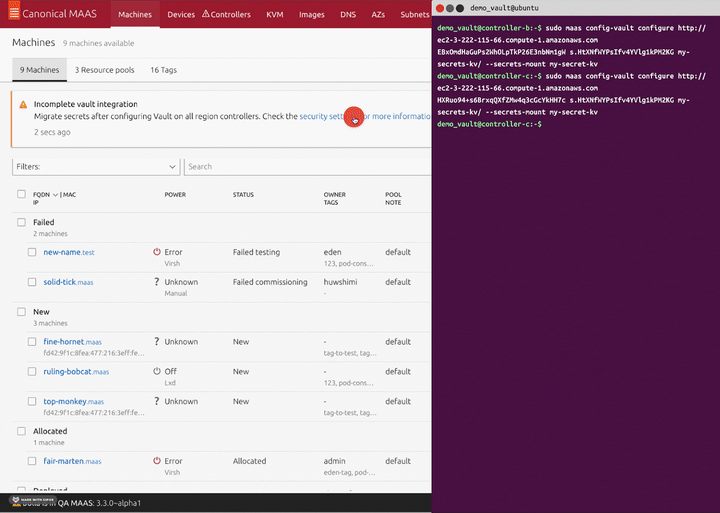This screenshot has height=513, width=720.
Task: Open the fine-hornet.maas machine link
Action: [x=73, y=342]
